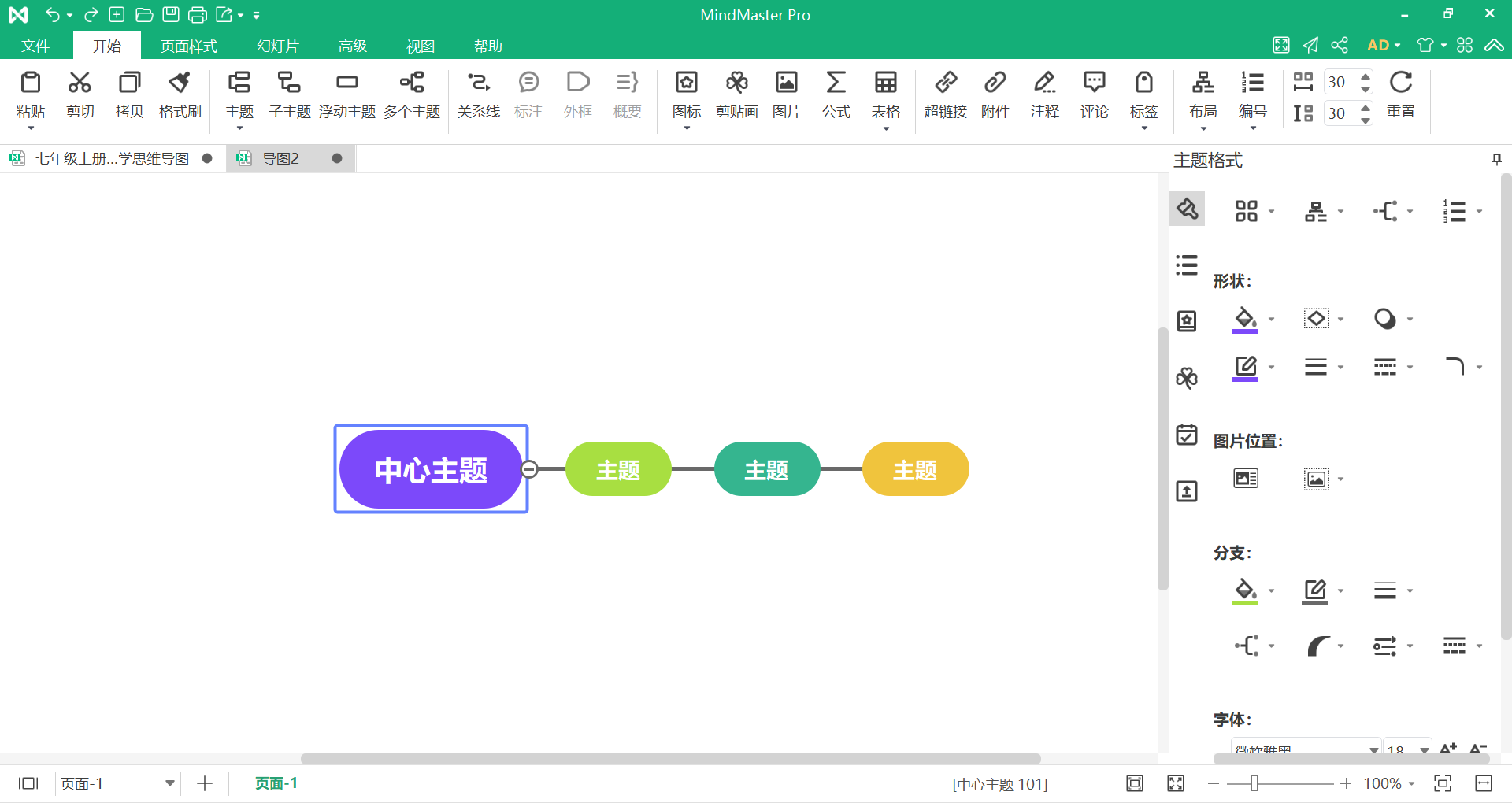Expand the shape fill color dropdown
The width and height of the screenshot is (1512, 803).
click(x=1271, y=320)
